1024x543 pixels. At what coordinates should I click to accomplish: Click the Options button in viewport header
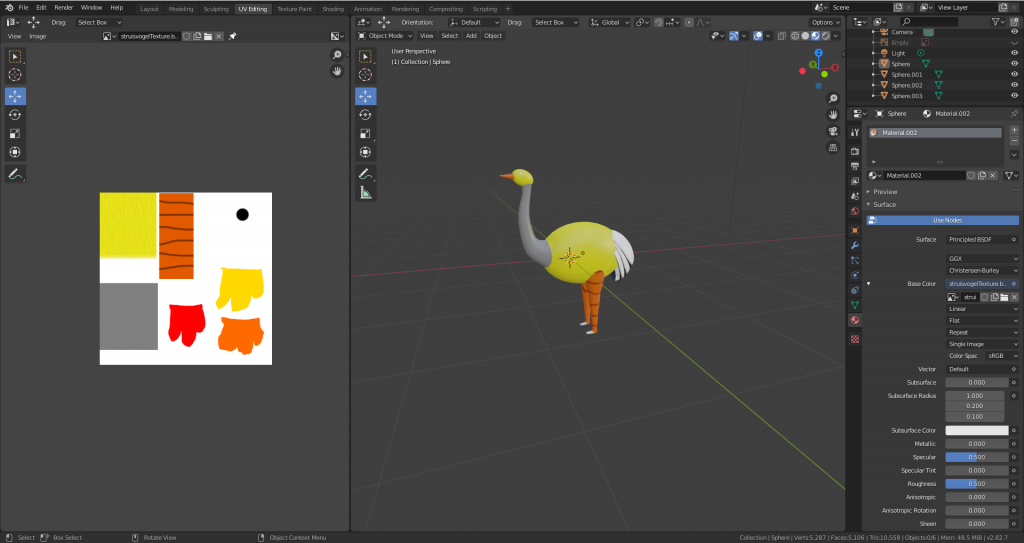(825, 22)
